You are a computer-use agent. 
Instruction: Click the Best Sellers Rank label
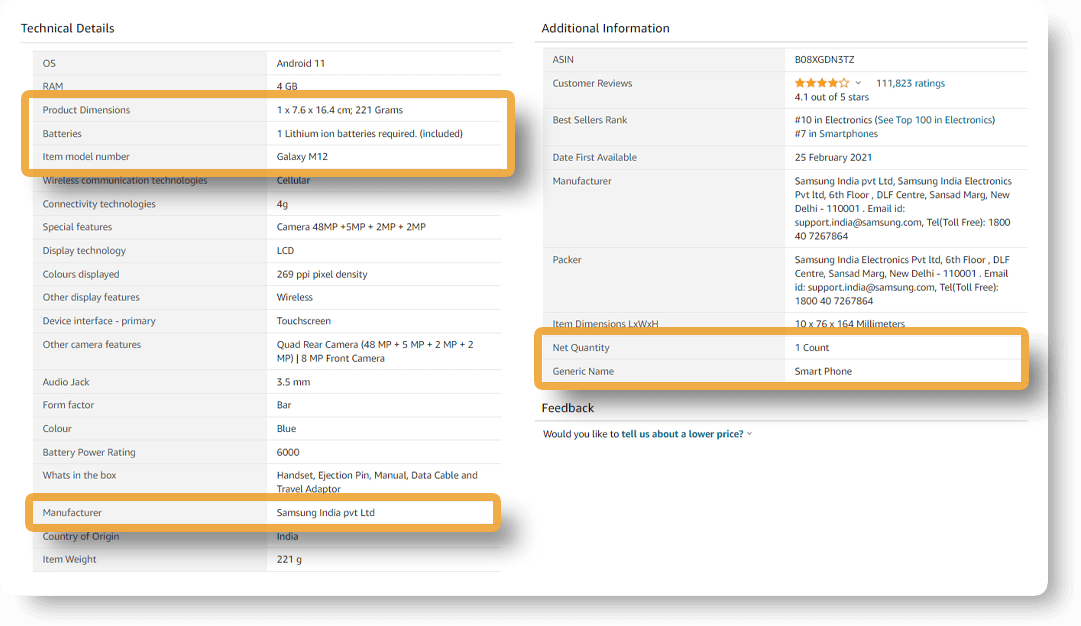tap(589, 120)
